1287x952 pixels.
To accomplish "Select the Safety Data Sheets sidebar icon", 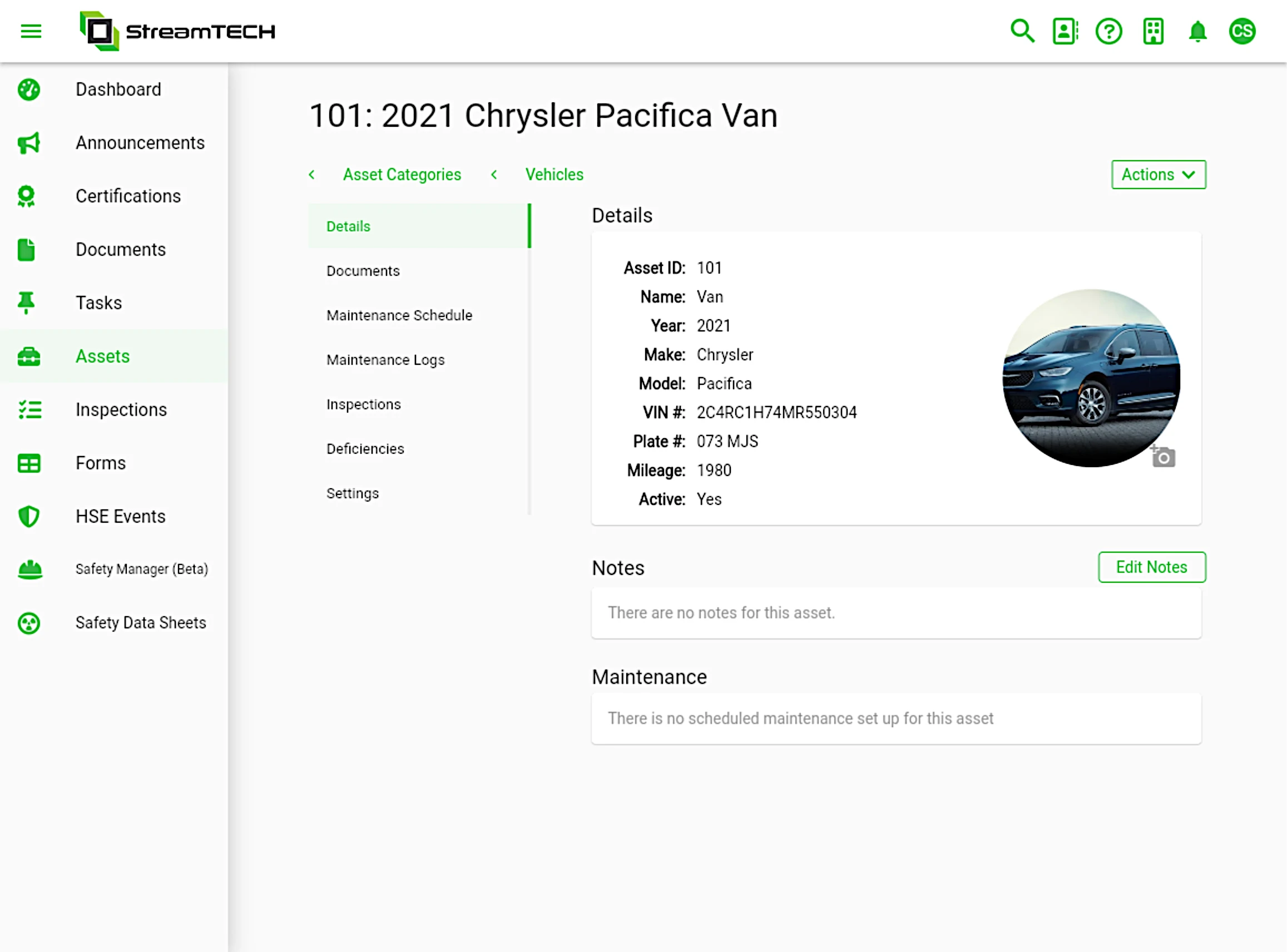I will pos(28,622).
